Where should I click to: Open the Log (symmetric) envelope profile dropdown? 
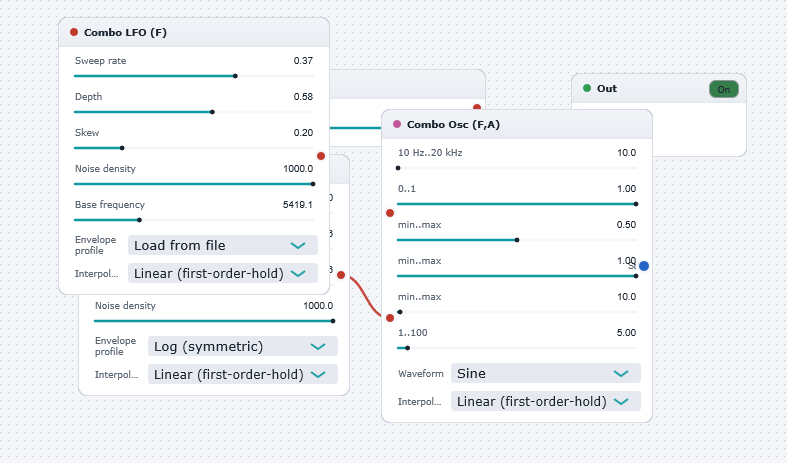[x=243, y=346]
